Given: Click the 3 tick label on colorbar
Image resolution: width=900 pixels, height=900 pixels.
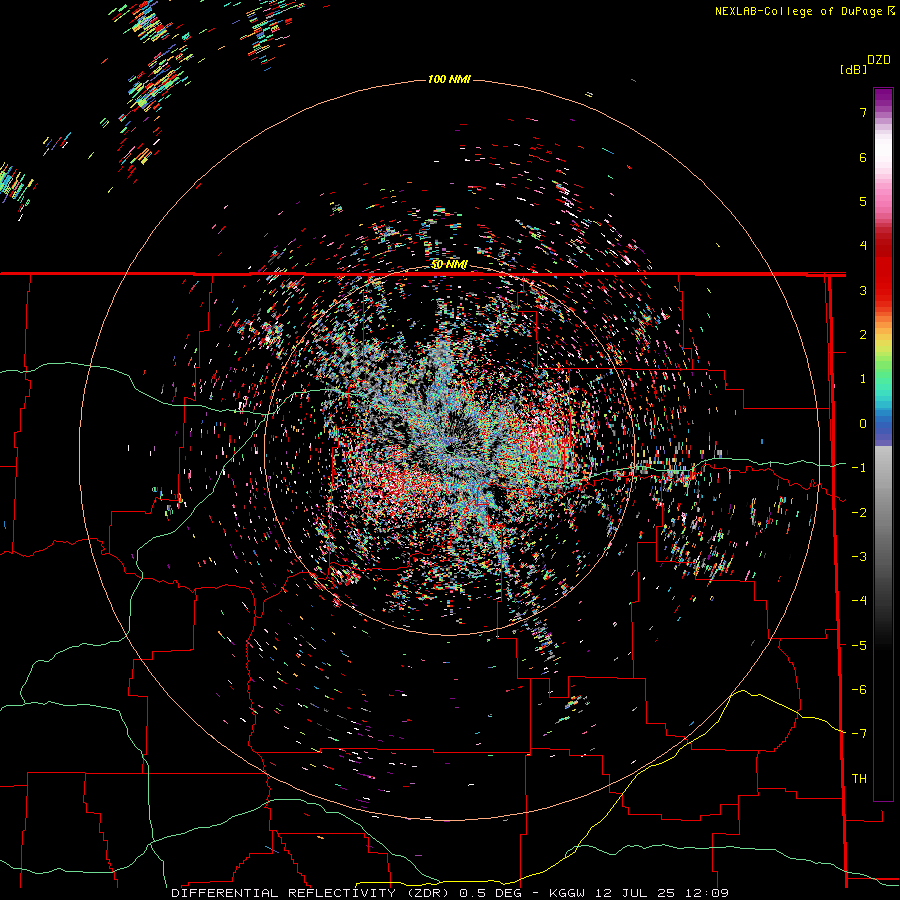Looking at the screenshot, I should point(863,290).
